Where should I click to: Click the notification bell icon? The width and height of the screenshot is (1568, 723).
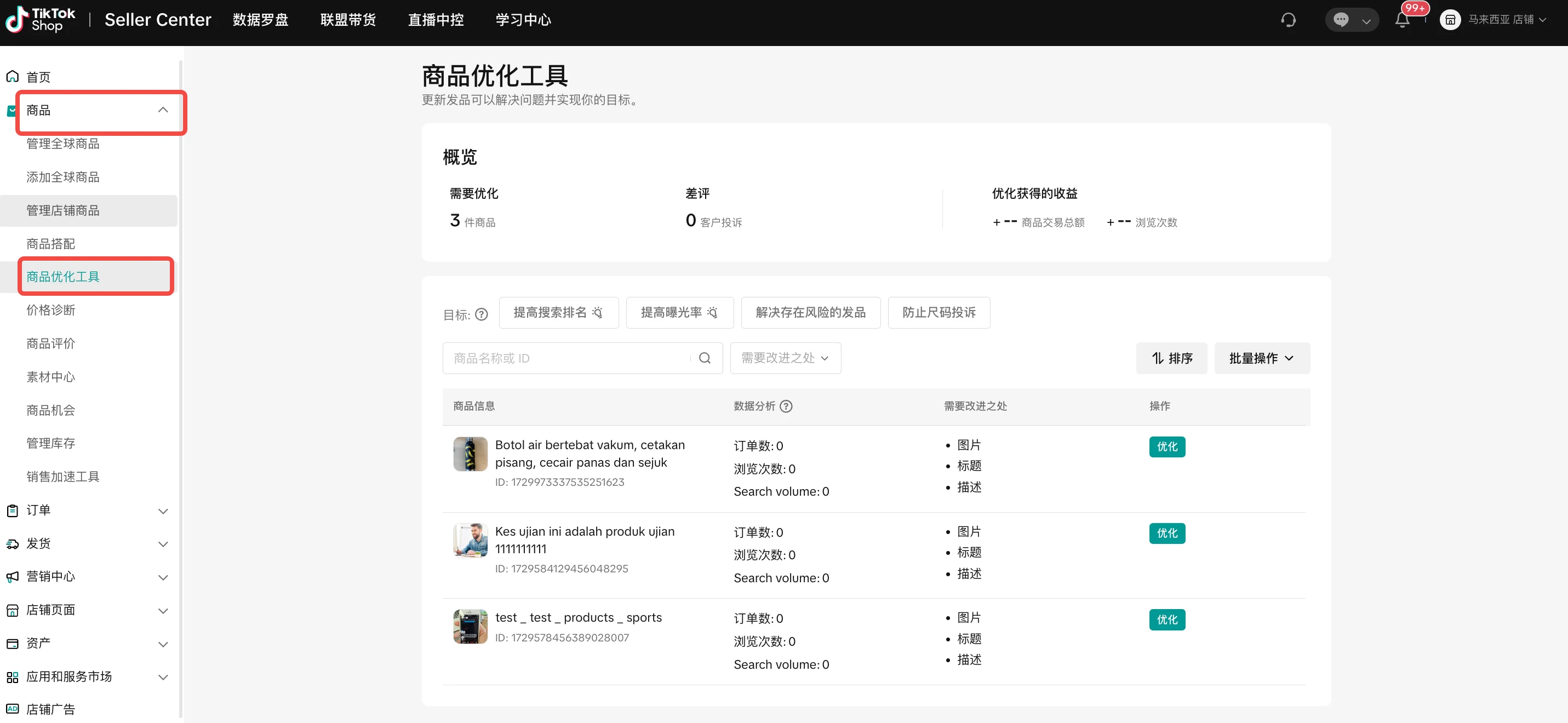[x=1402, y=20]
